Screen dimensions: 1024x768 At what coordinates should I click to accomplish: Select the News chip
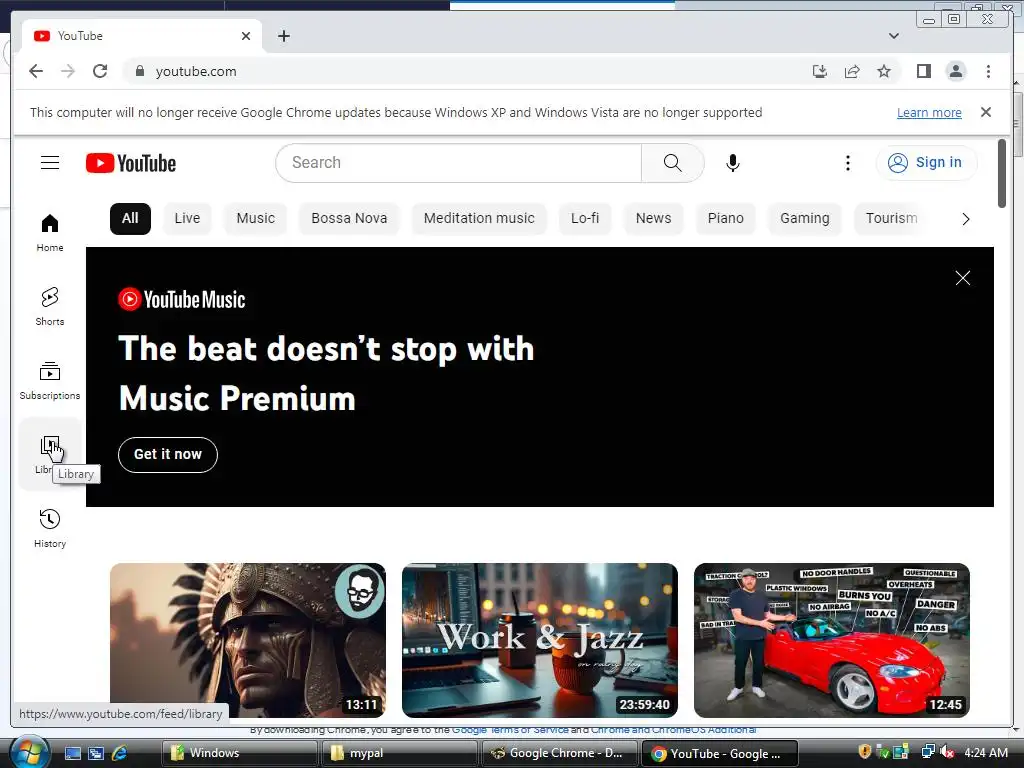coord(654,218)
